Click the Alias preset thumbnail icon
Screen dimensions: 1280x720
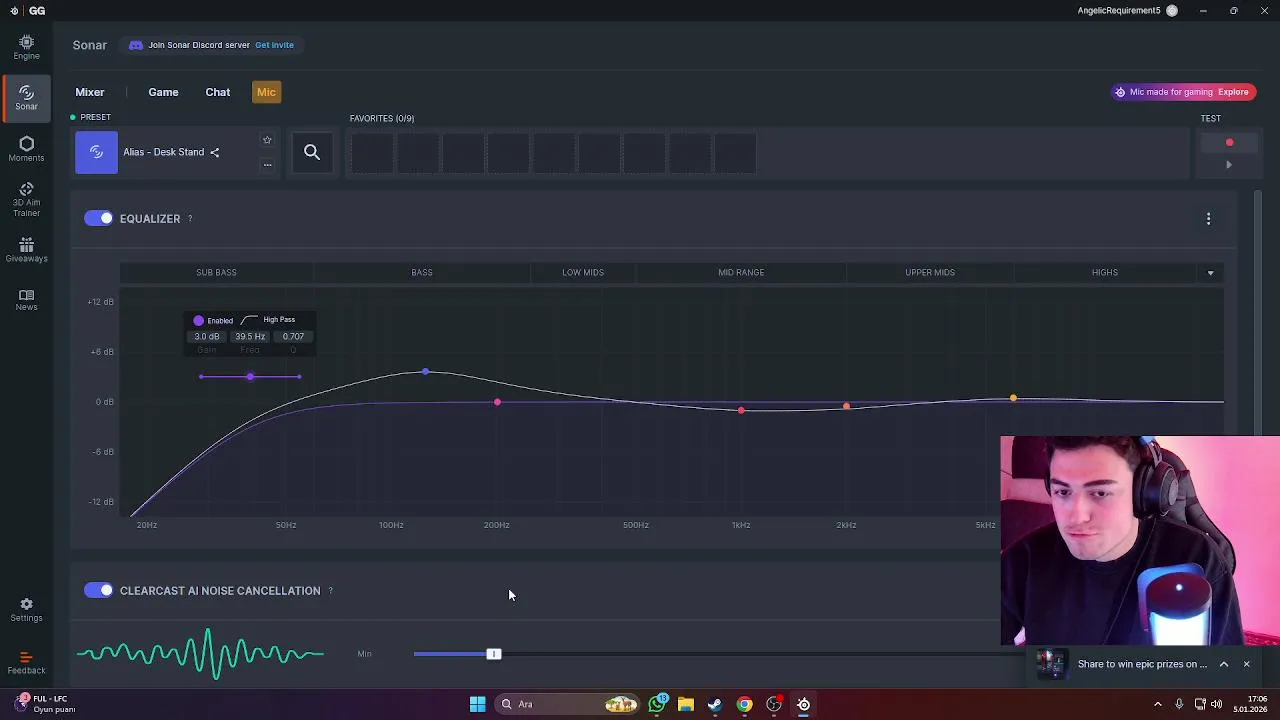coord(96,152)
